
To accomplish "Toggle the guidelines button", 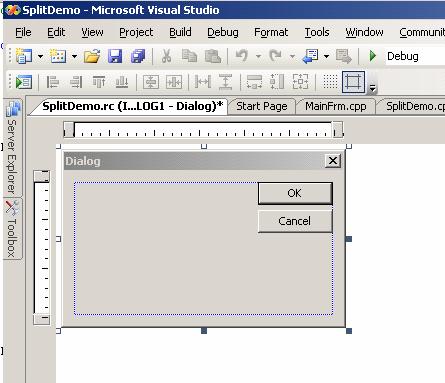I will (x=353, y=82).
